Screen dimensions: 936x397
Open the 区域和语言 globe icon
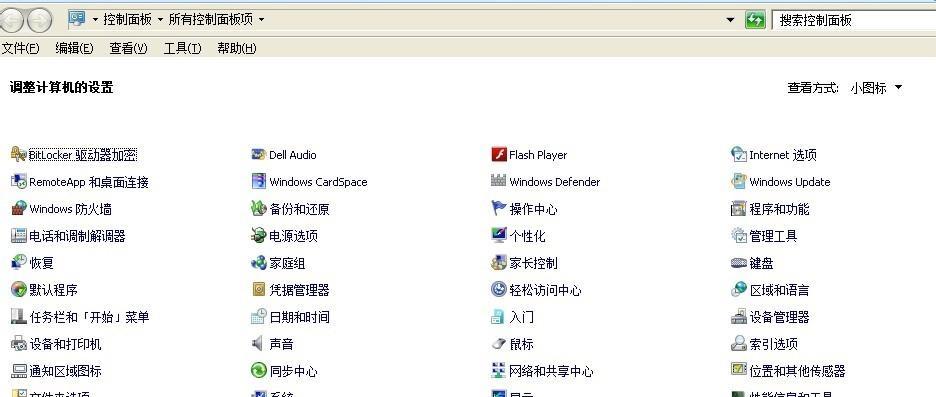tap(738, 290)
